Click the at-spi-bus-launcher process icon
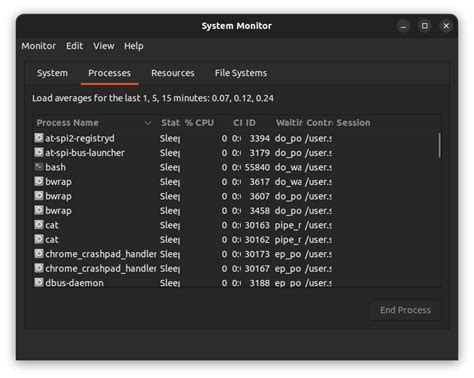Viewport: 474px width, 378px height. [x=39, y=152]
